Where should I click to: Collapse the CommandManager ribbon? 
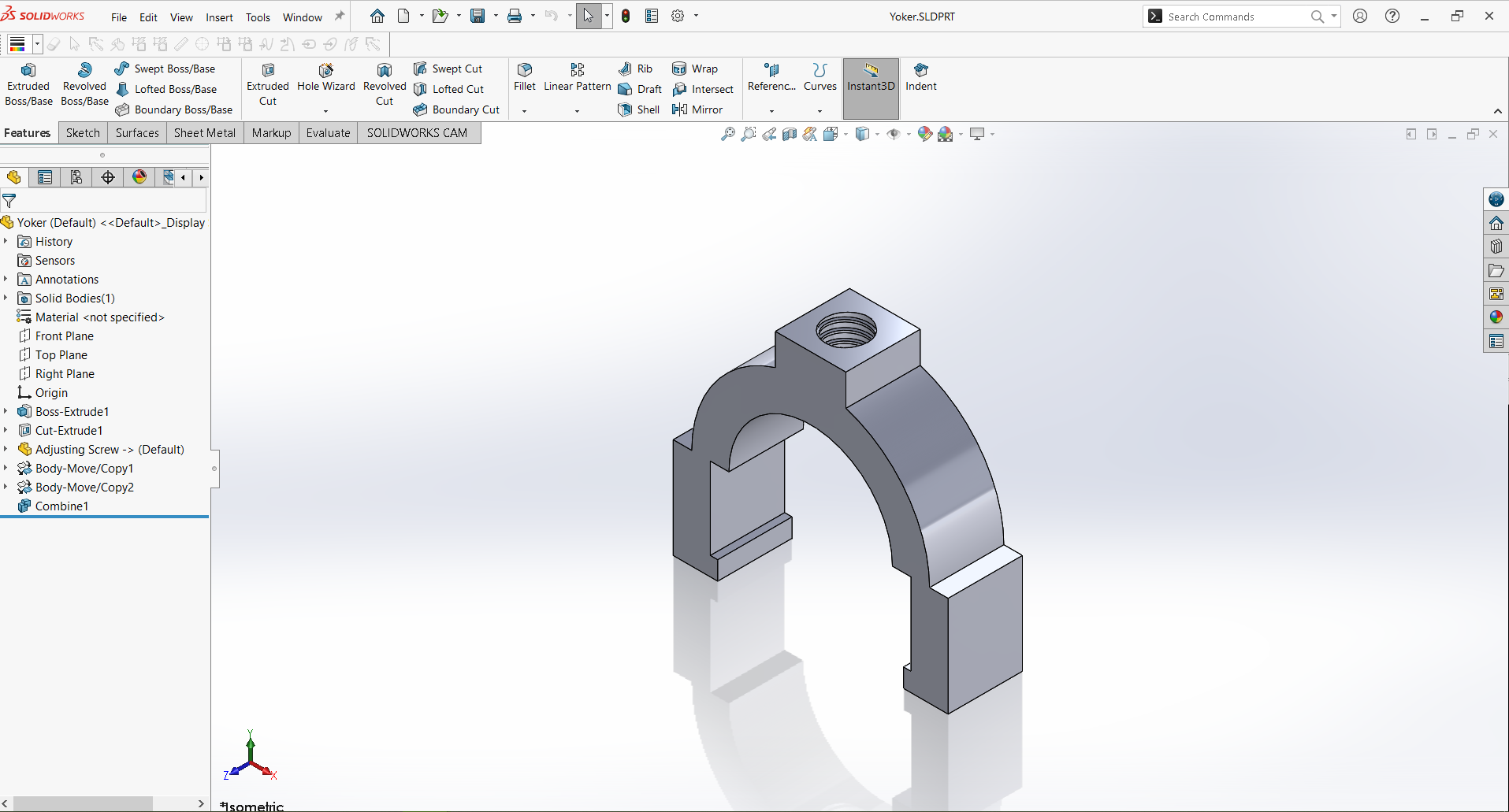point(1498,111)
